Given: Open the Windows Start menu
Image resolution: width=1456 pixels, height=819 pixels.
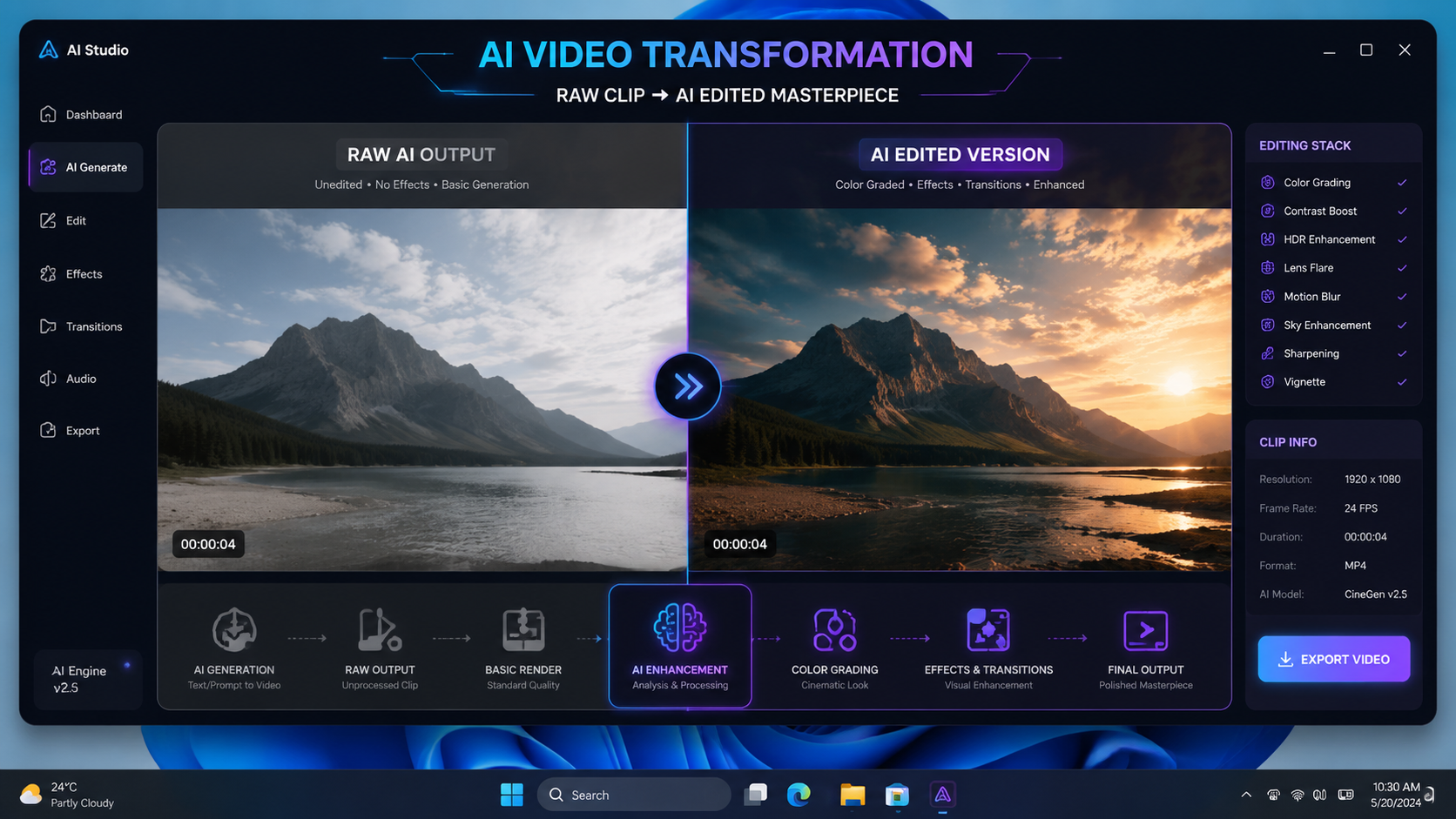Looking at the screenshot, I should point(512,795).
